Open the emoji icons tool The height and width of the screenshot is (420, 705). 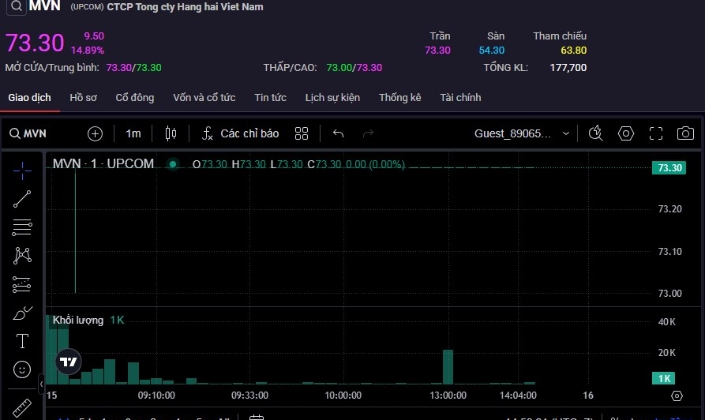pos(22,369)
